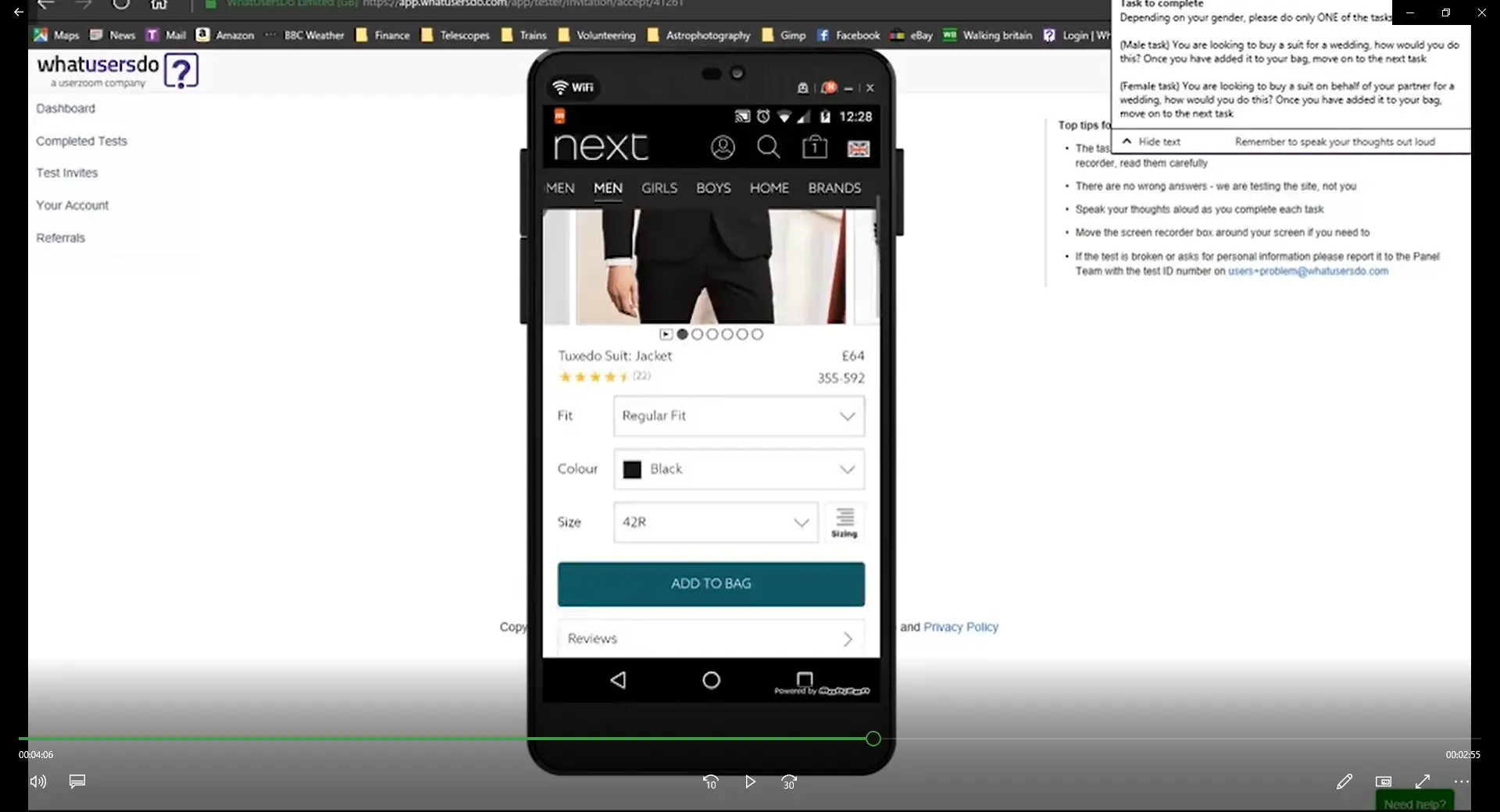Open the Telescopes bookmarks folder
This screenshot has width=1500, height=812.
[455, 35]
